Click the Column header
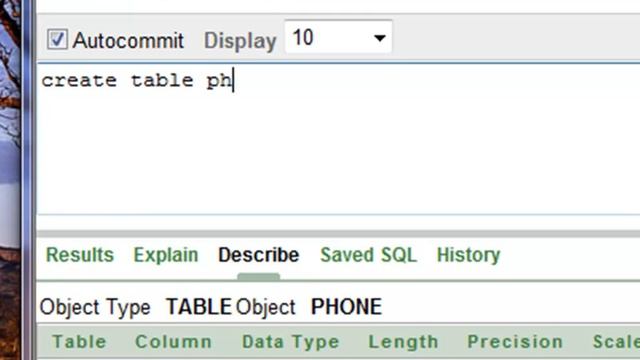The width and height of the screenshot is (640, 360). click(x=174, y=342)
